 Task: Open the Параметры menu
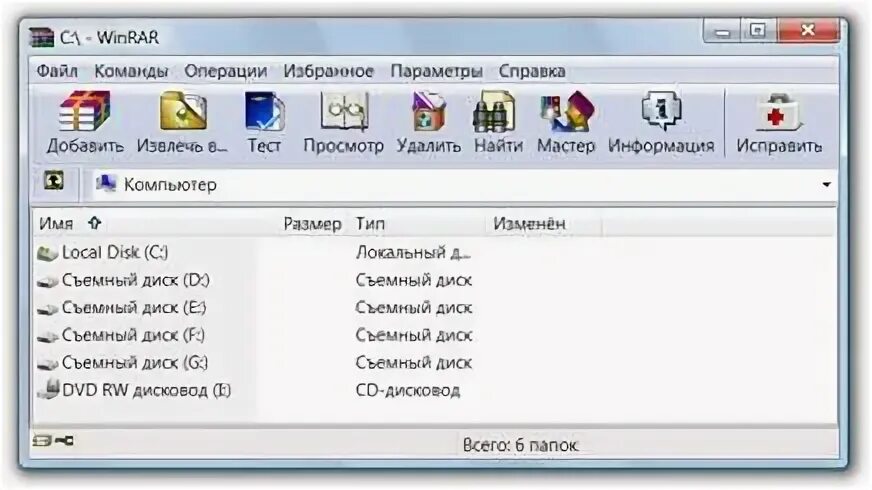coord(437,71)
